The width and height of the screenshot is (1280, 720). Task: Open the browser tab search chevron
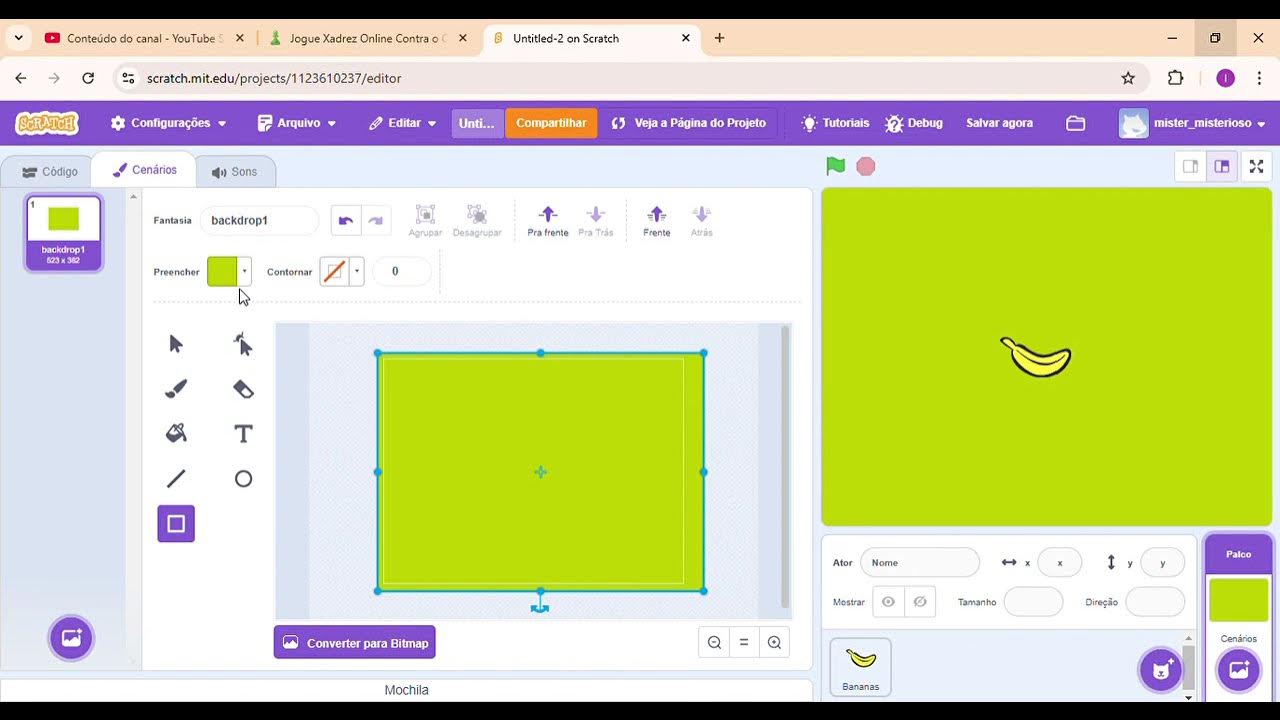[x=18, y=38]
